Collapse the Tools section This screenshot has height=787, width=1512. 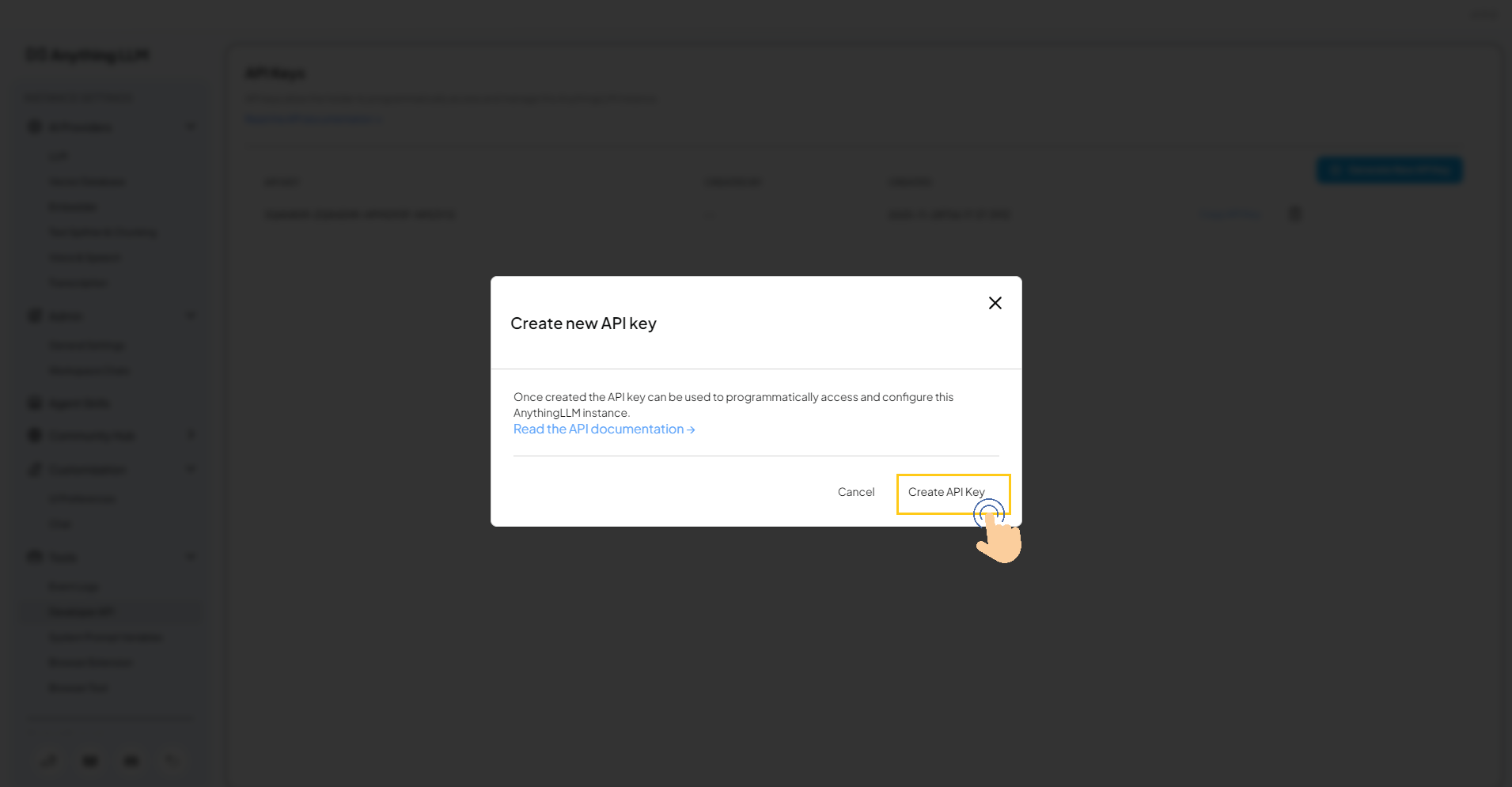click(191, 556)
